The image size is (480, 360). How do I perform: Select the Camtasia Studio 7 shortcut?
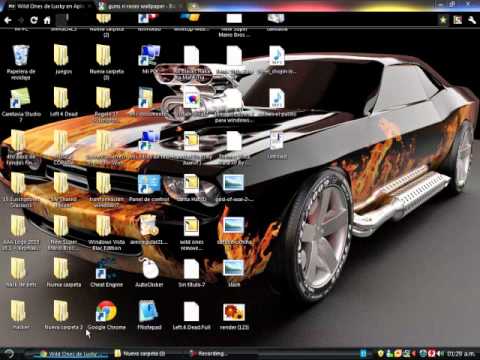[21, 104]
